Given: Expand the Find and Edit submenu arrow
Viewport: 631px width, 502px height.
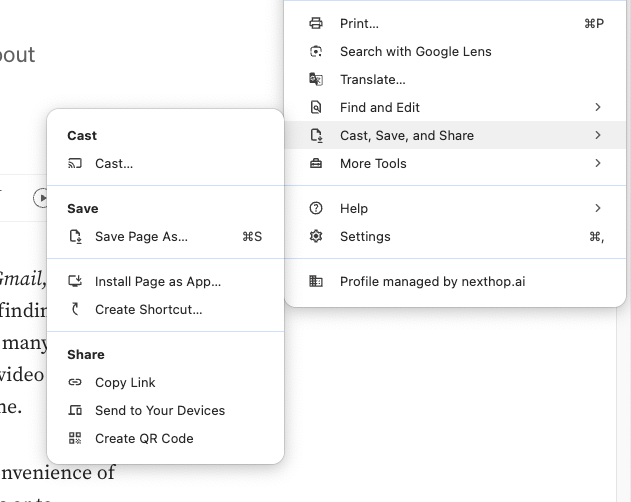Looking at the screenshot, I should click(x=598, y=107).
